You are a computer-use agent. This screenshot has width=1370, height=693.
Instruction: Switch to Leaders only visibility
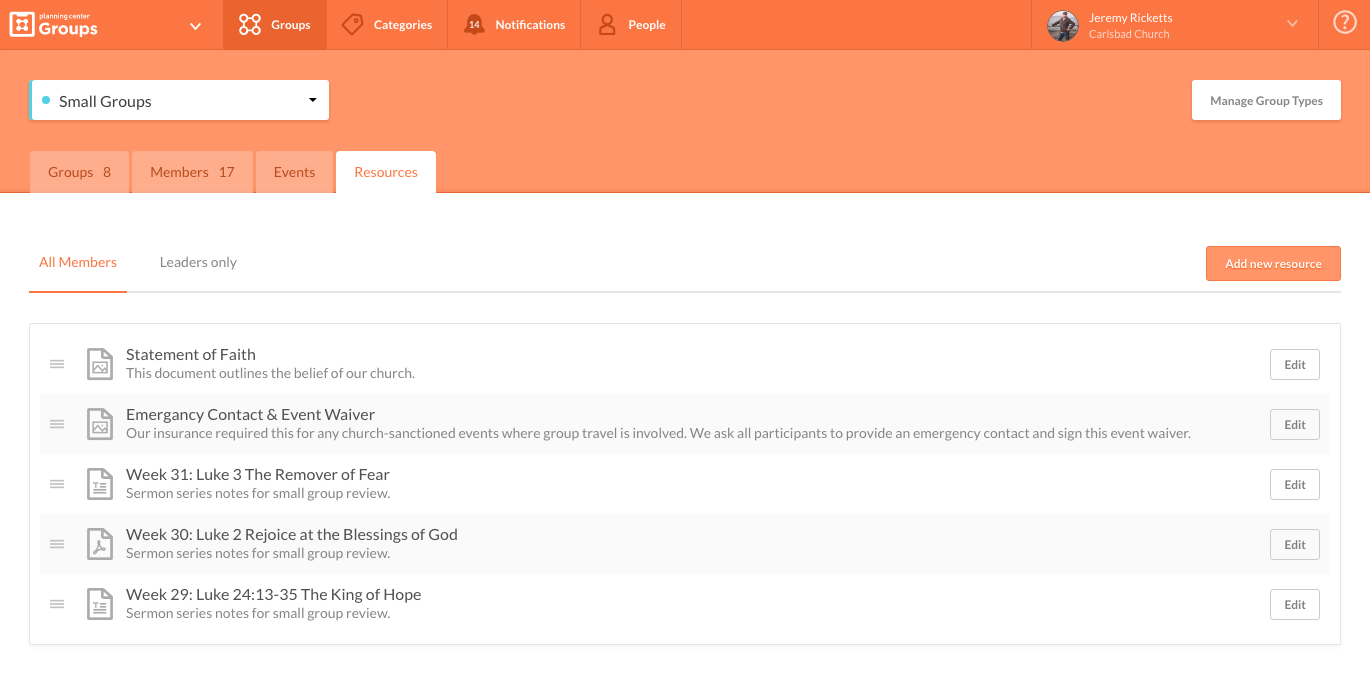coord(197,262)
